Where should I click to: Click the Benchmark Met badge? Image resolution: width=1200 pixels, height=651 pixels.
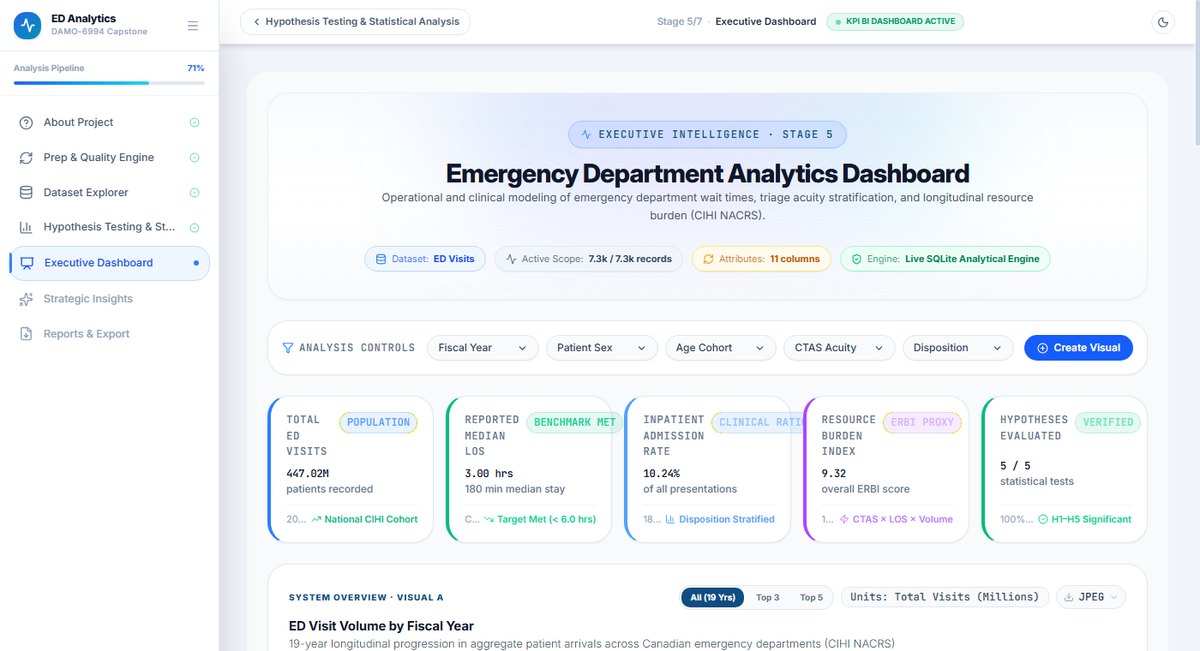pyautogui.click(x=575, y=422)
